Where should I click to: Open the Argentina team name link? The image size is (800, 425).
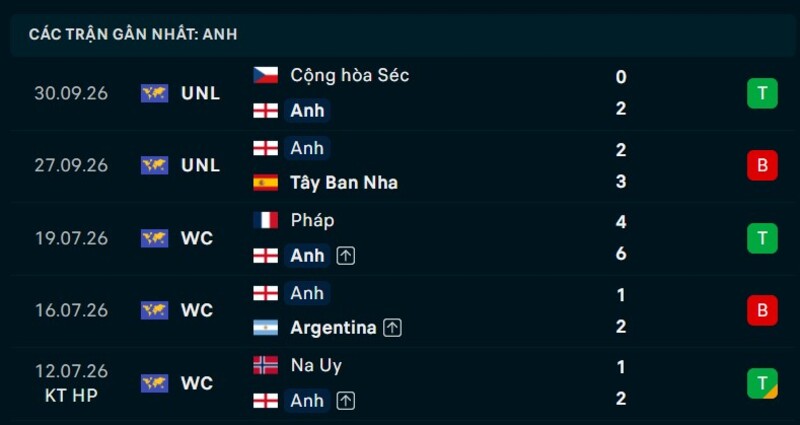point(333,328)
